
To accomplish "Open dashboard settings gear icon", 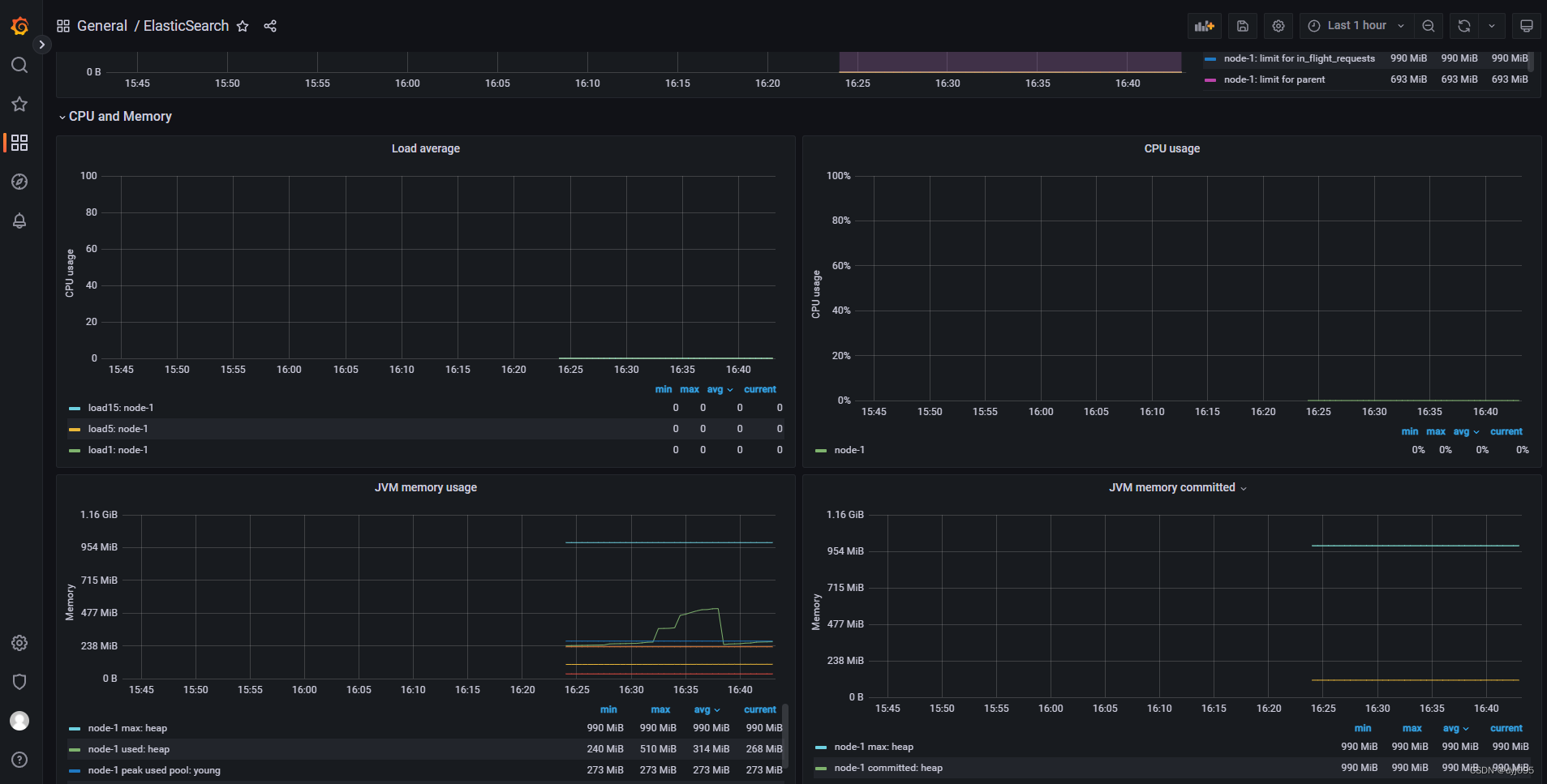I will (1278, 25).
